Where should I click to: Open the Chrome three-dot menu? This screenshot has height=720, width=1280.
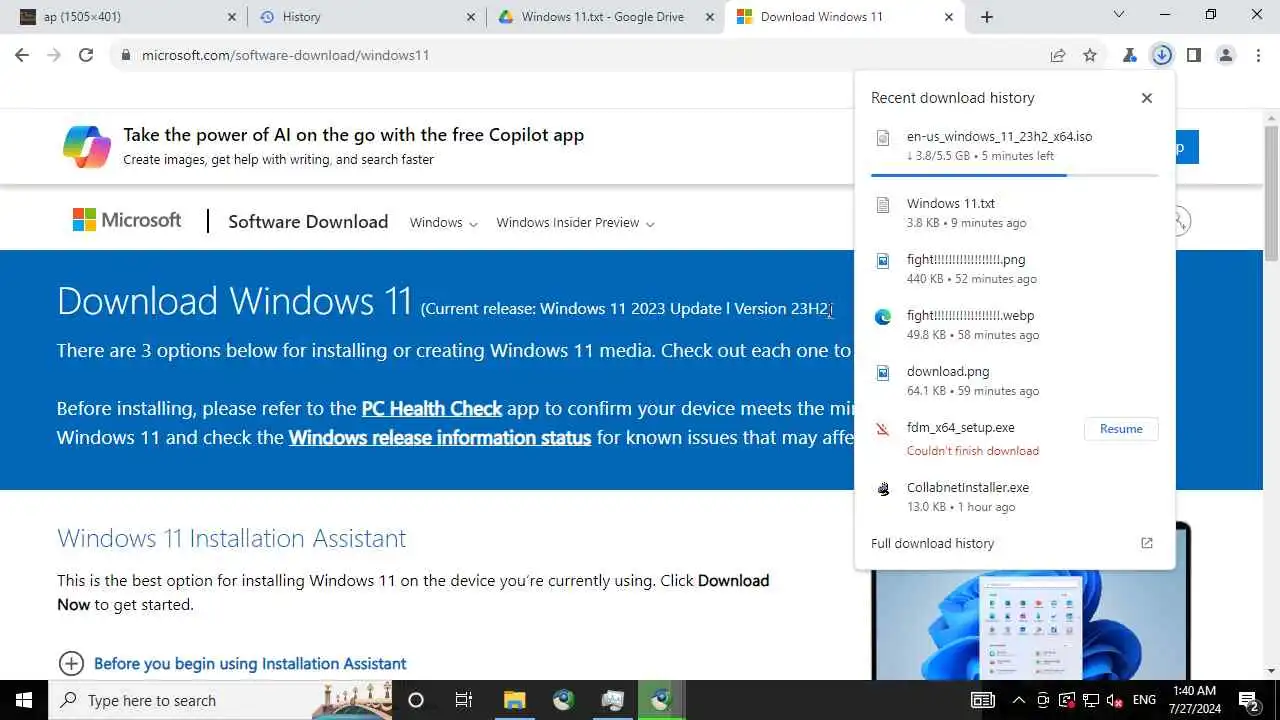(1258, 56)
